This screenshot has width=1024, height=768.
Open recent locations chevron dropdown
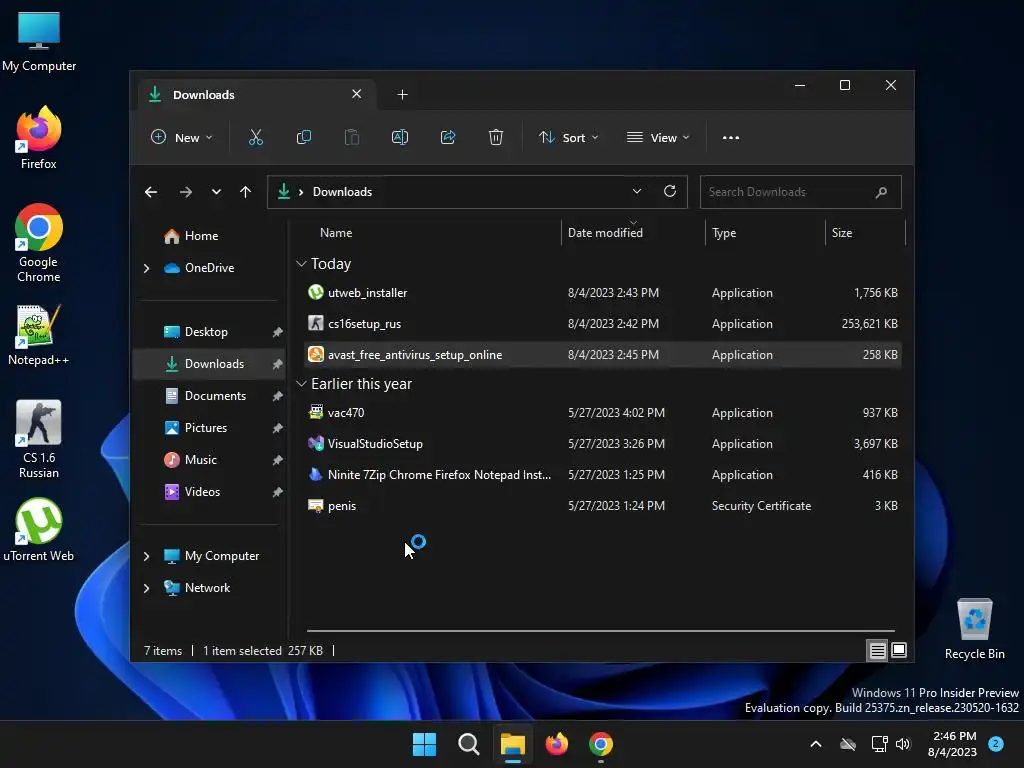tap(216, 192)
